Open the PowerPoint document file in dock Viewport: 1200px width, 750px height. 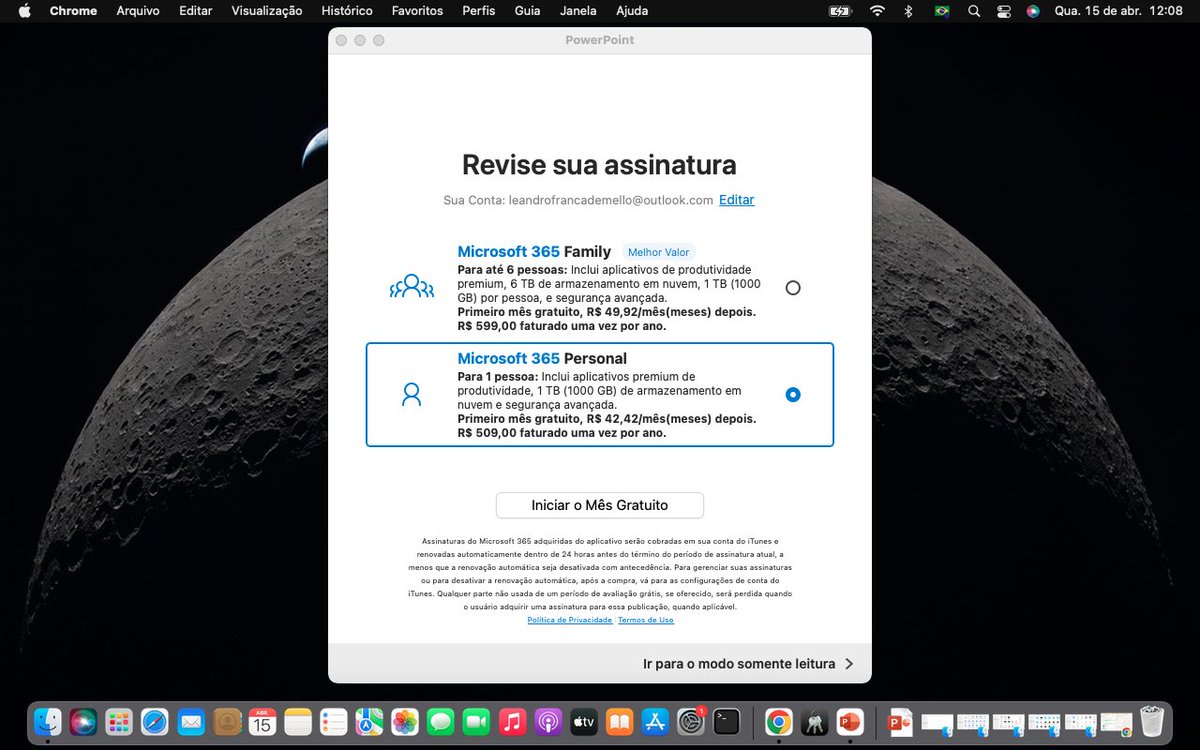[x=901, y=721]
